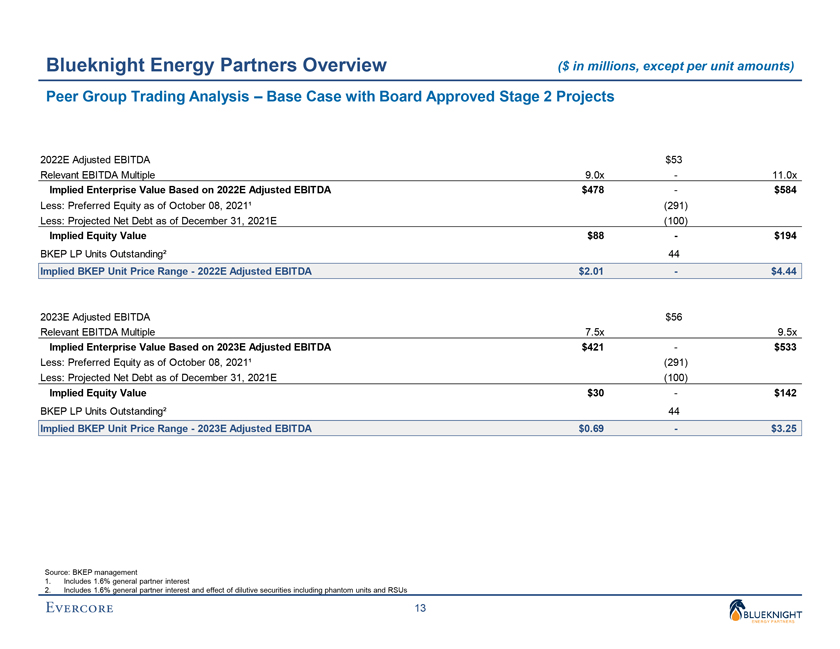Viewport: 840px width, 649px height.
Task: Select the $53 EBITDA value
Action: pos(673,160)
